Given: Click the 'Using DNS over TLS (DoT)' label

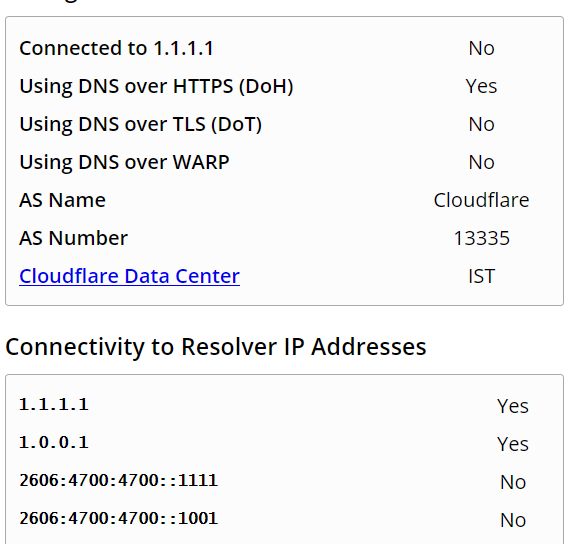Looking at the screenshot, I should coord(140,124).
